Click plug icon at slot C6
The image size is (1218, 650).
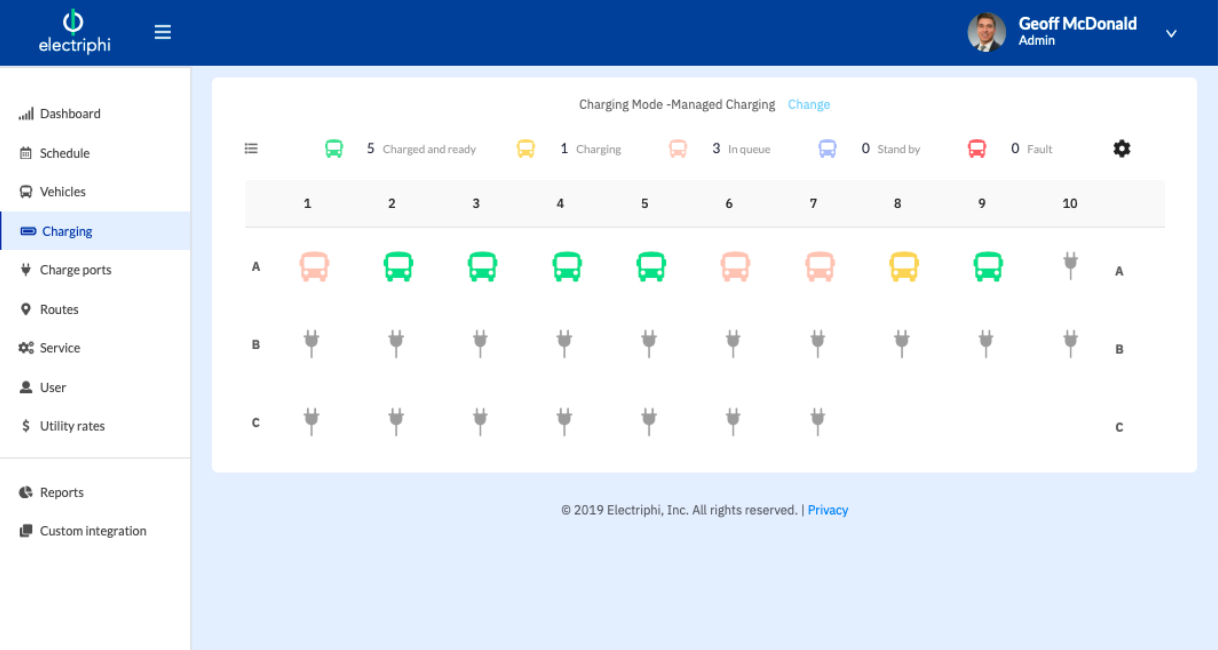(x=733, y=422)
